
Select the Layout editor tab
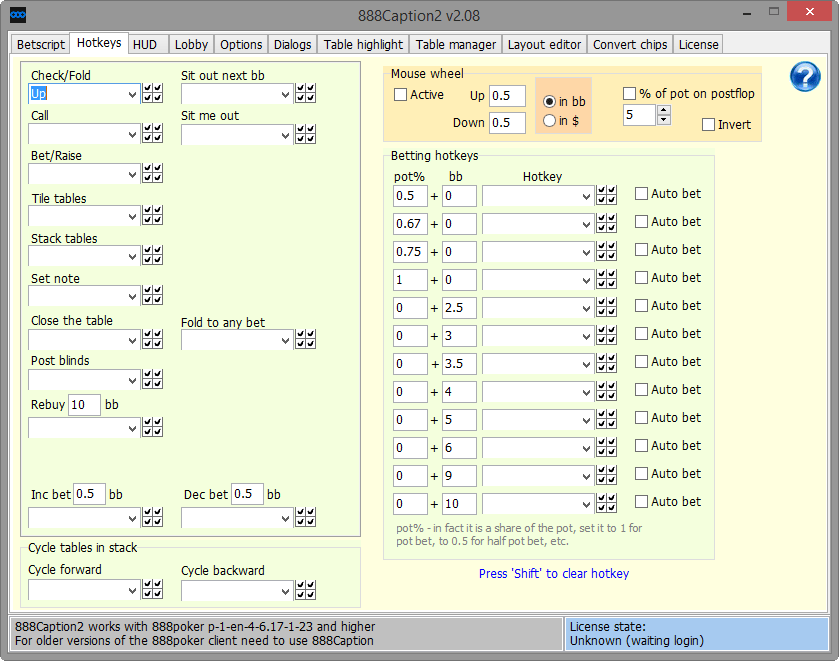click(544, 44)
